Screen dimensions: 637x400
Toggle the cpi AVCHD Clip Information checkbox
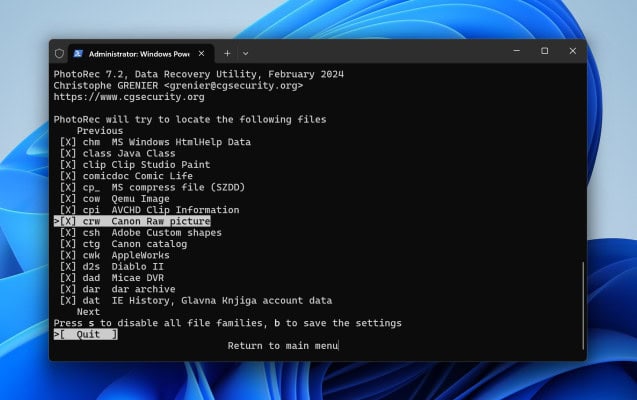(x=68, y=210)
